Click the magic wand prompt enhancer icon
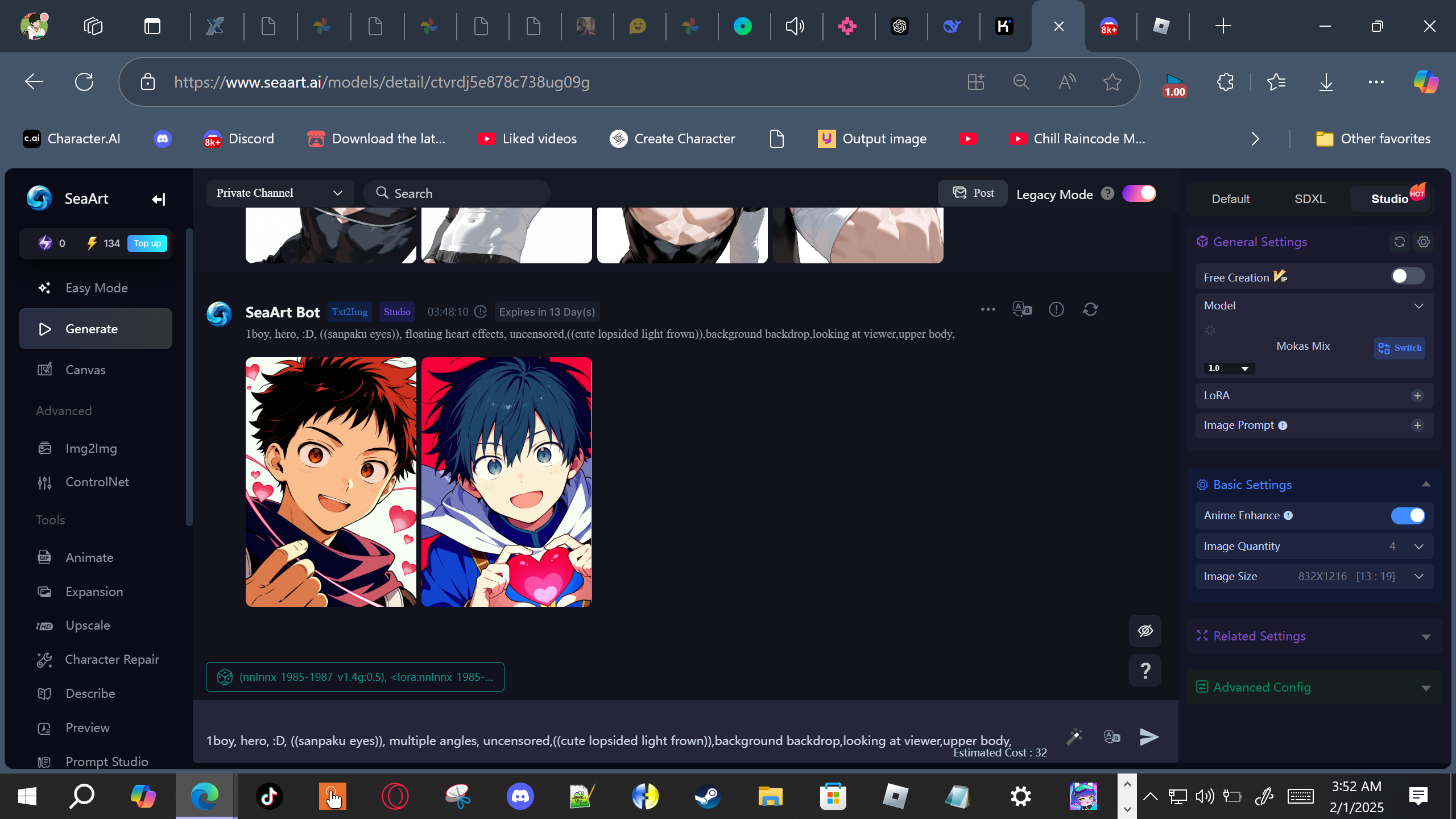Viewport: 1456px width, 819px height. [1074, 737]
